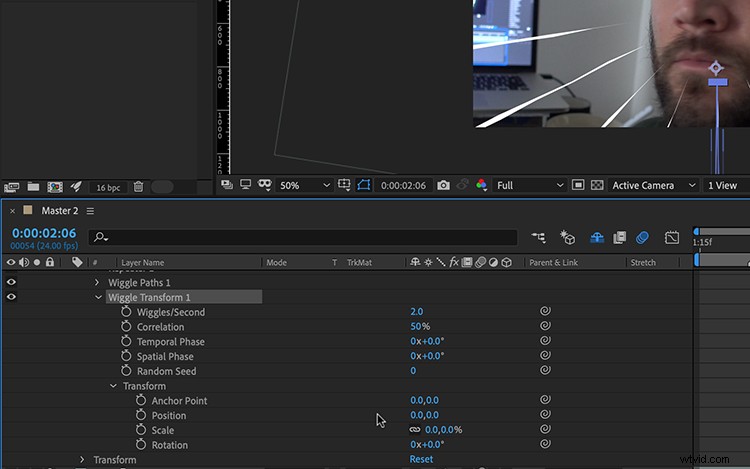Collapse the Wiggle Transform 1 group

tap(98, 297)
